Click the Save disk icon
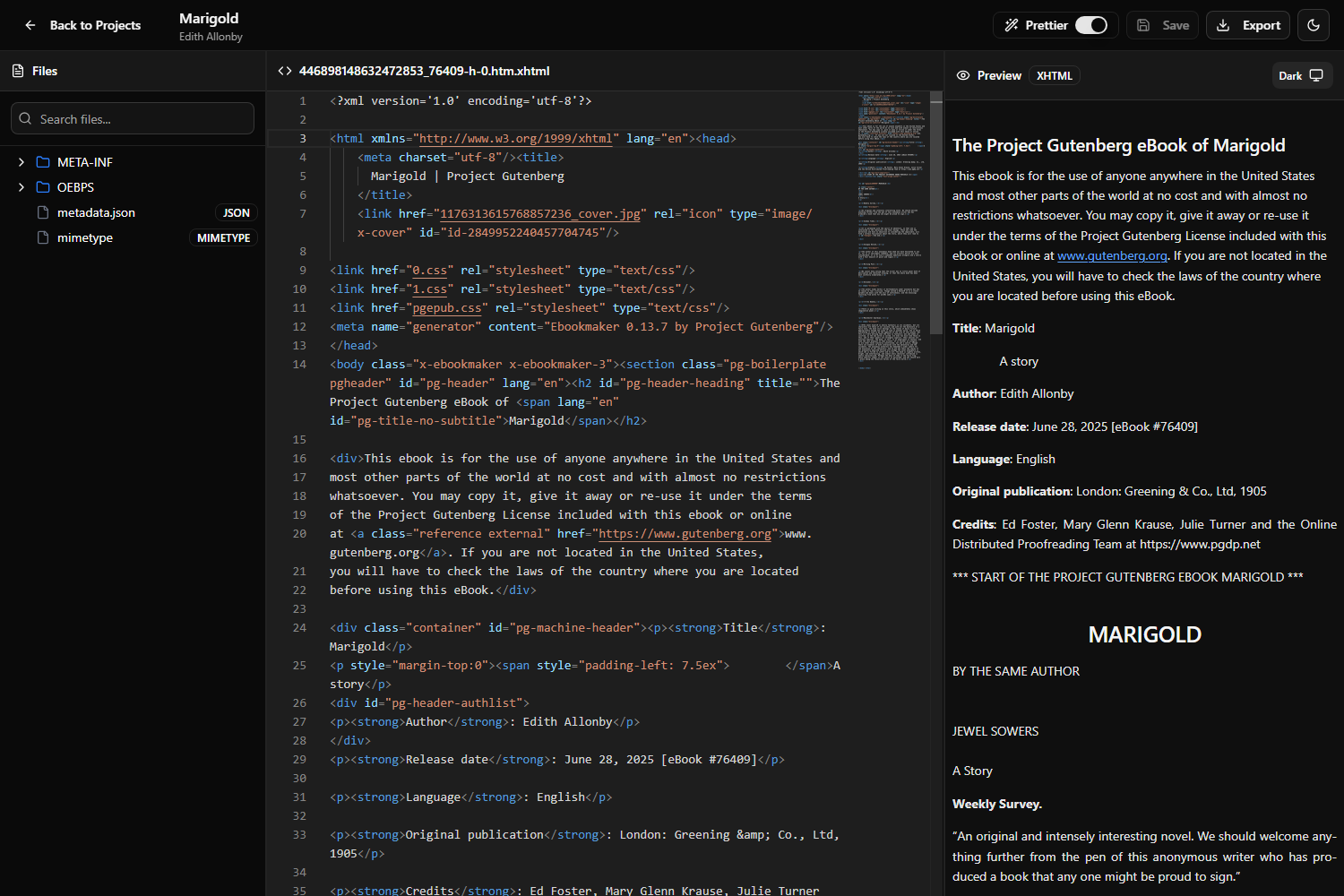Viewport: 1344px width, 896px height. (1143, 25)
